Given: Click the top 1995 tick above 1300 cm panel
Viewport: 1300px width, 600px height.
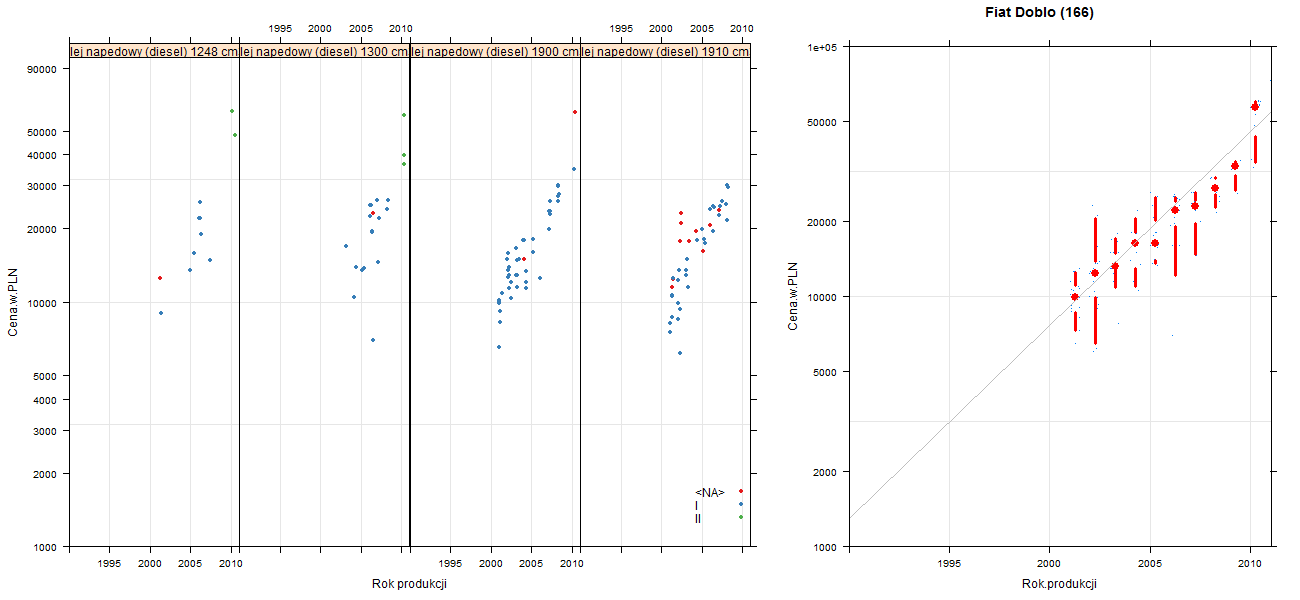Looking at the screenshot, I should 280,28.
